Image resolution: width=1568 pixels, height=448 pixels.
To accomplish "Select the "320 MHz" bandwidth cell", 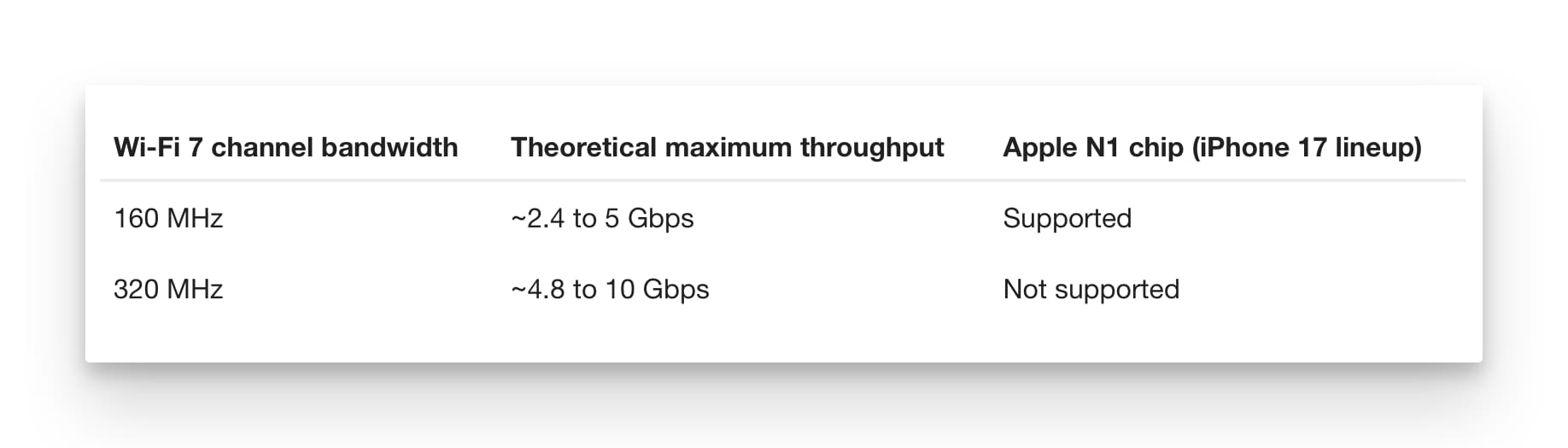I will (x=168, y=289).
